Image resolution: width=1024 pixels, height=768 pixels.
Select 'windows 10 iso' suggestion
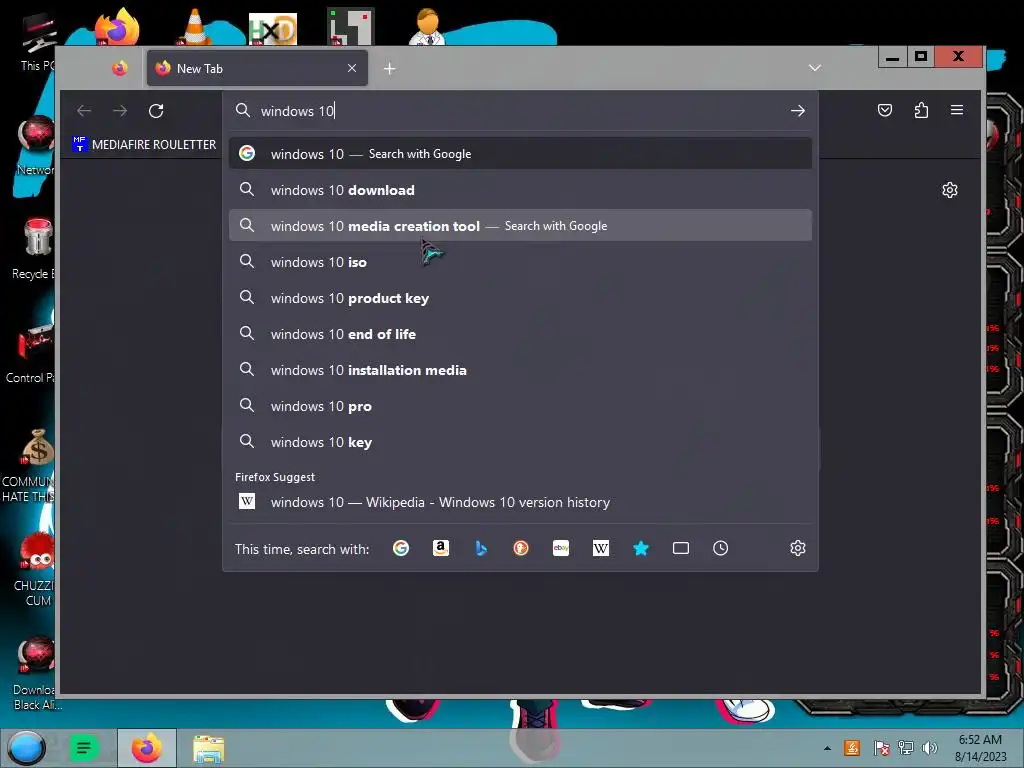point(520,262)
